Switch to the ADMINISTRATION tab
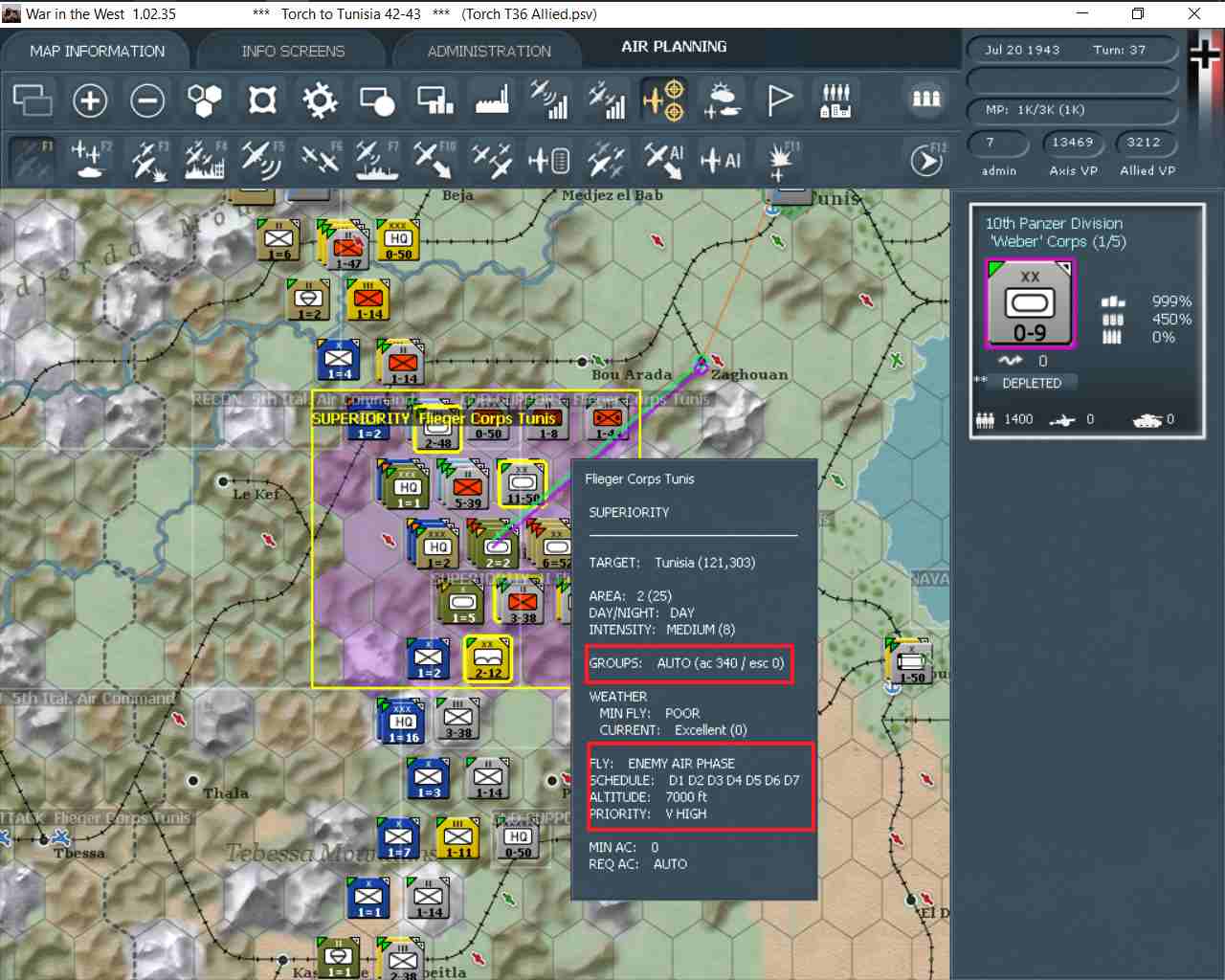The width and height of the screenshot is (1225, 980). pos(489,51)
